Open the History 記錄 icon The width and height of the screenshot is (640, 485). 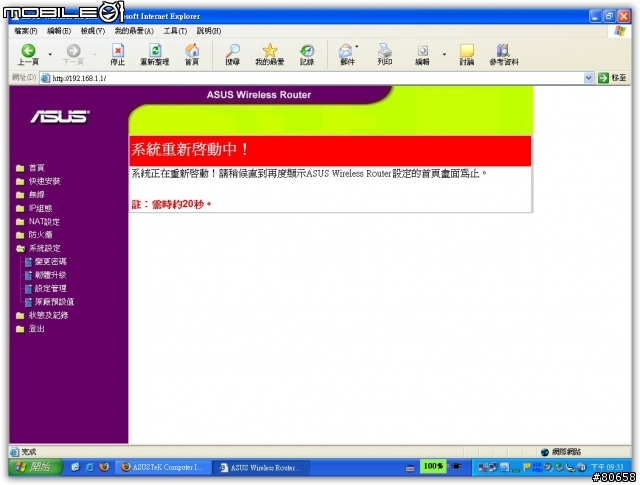click(x=307, y=55)
